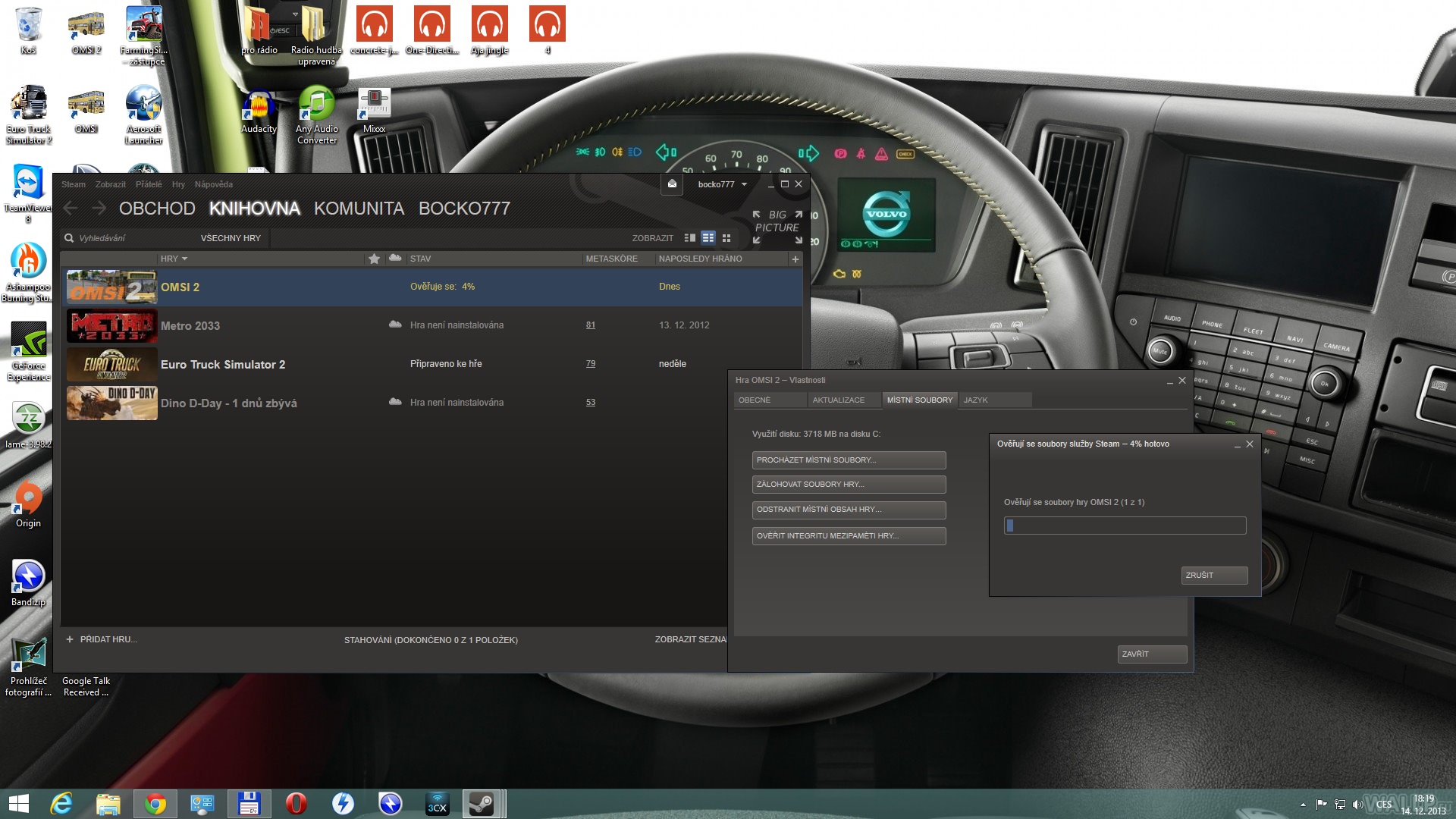Open Google Chrome from the taskbar
1456x819 pixels.
(x=155, y=804)
